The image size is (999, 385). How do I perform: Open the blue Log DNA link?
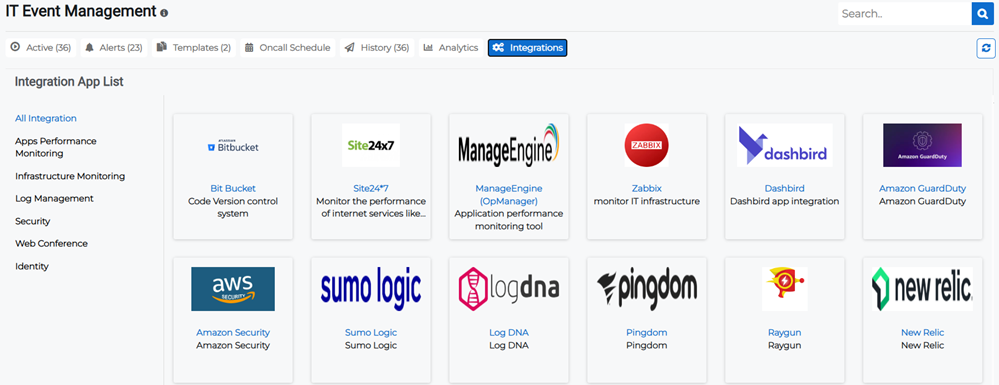pos(508,333)
